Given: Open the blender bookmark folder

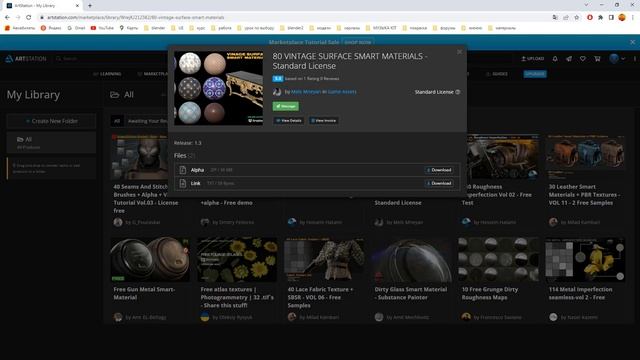Looking at the screenshot, I should [x=154, y=28].
